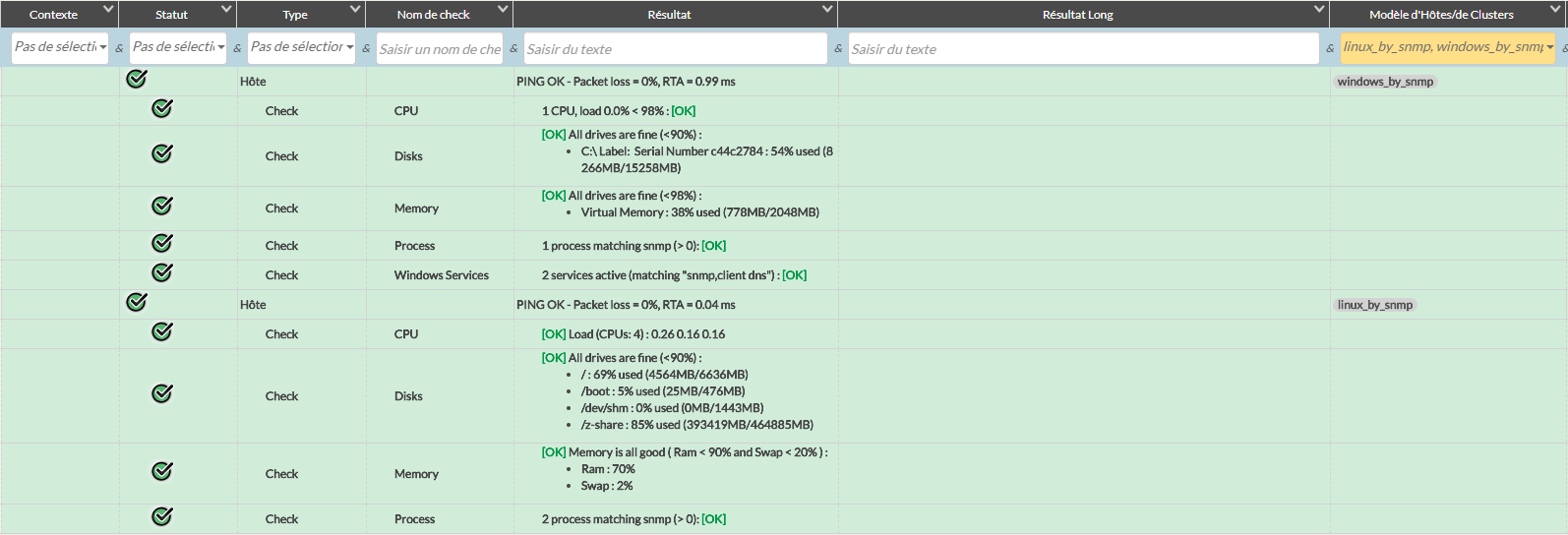This screenshot has height=535, width=1568.
Task: Open the Contexte column header menu arrow
Action: [108, 10]
